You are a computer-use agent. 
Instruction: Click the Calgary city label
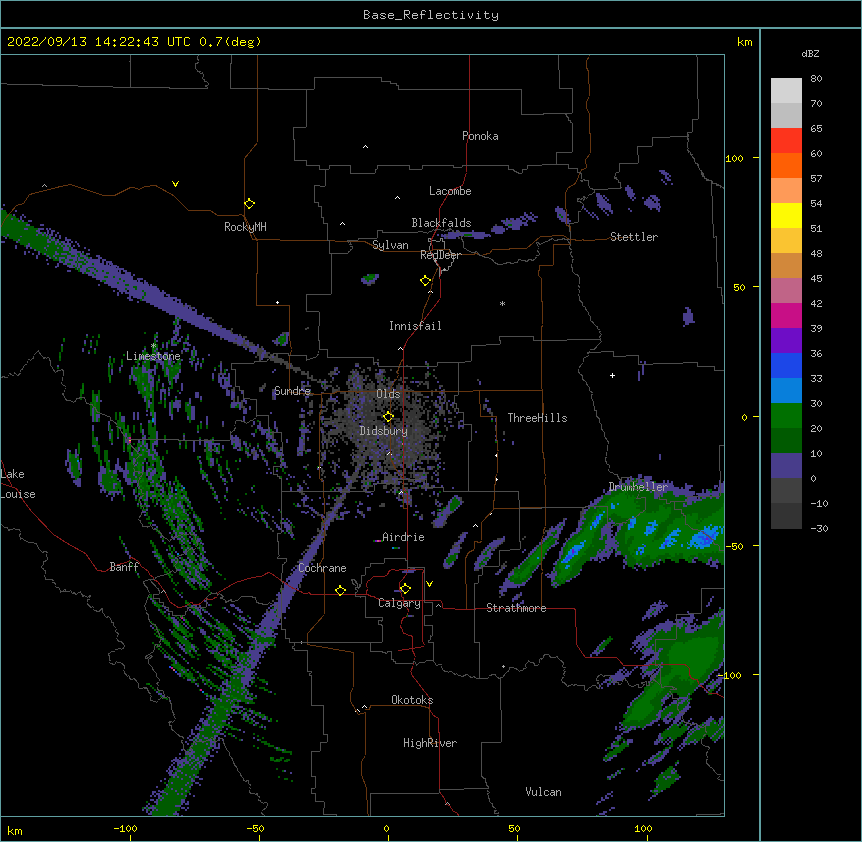coord(399,603)
